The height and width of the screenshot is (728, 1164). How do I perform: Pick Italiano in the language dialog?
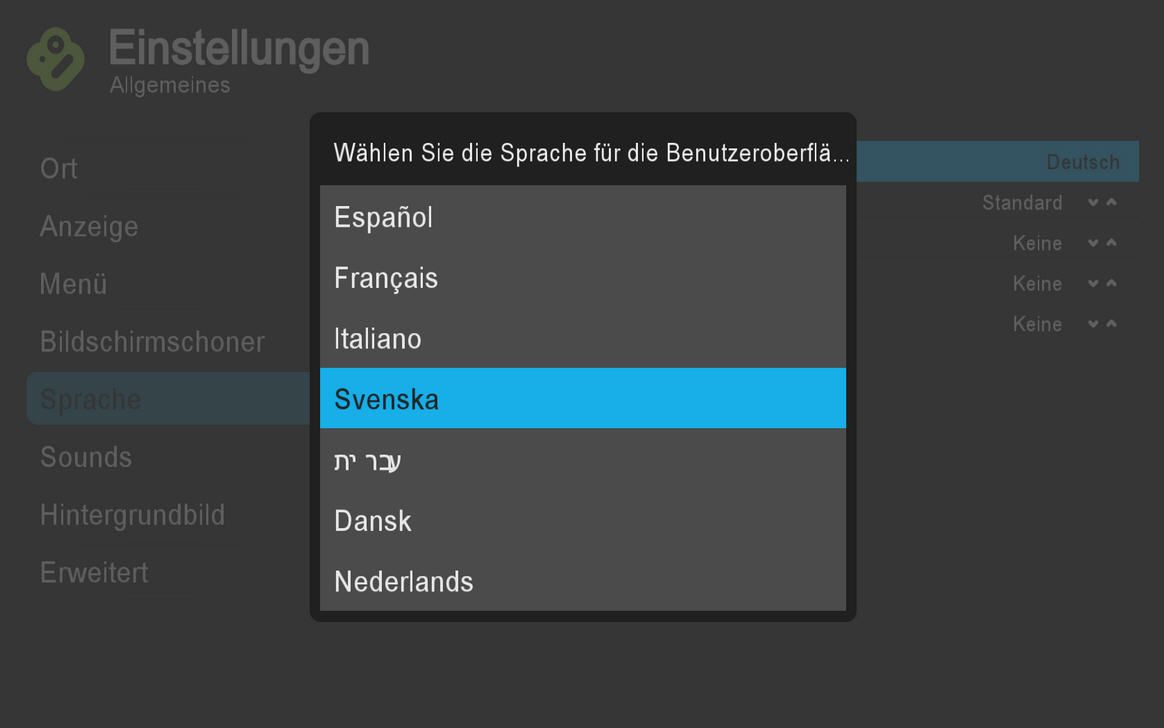[582, 339]
